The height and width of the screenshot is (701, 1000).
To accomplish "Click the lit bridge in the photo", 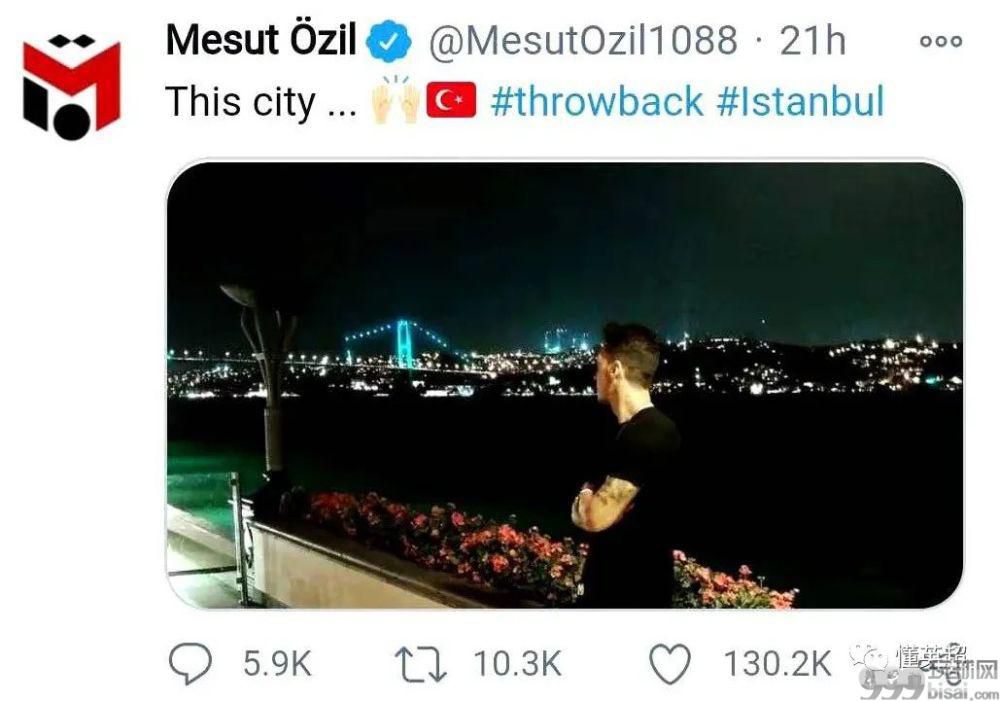I will 403,344.
